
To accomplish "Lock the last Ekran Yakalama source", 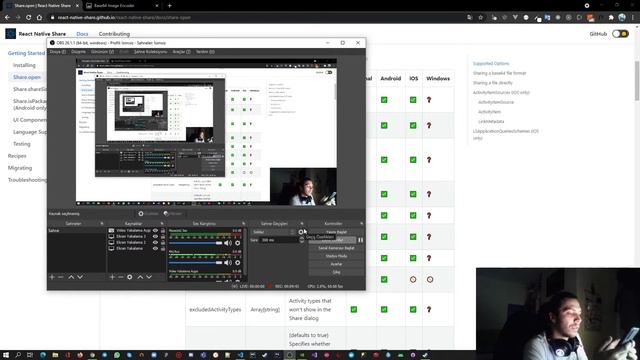I will (163, 248).
